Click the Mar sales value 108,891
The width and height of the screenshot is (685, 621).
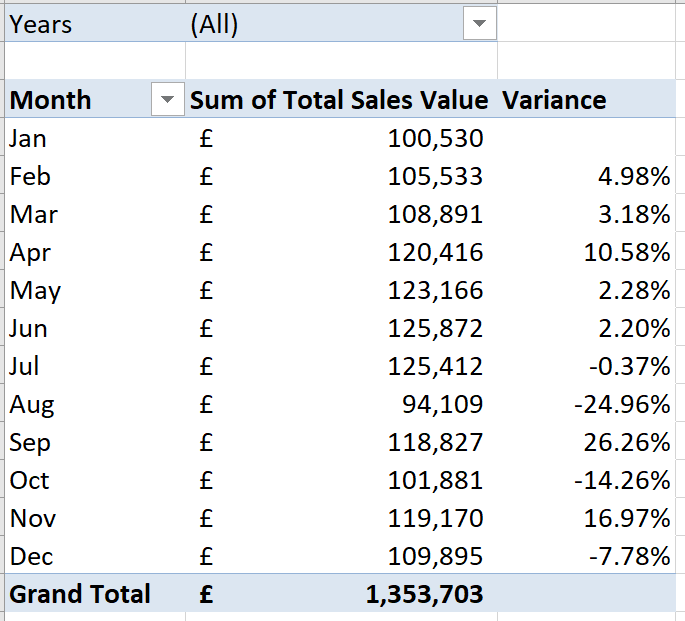(x=435, y=215)
